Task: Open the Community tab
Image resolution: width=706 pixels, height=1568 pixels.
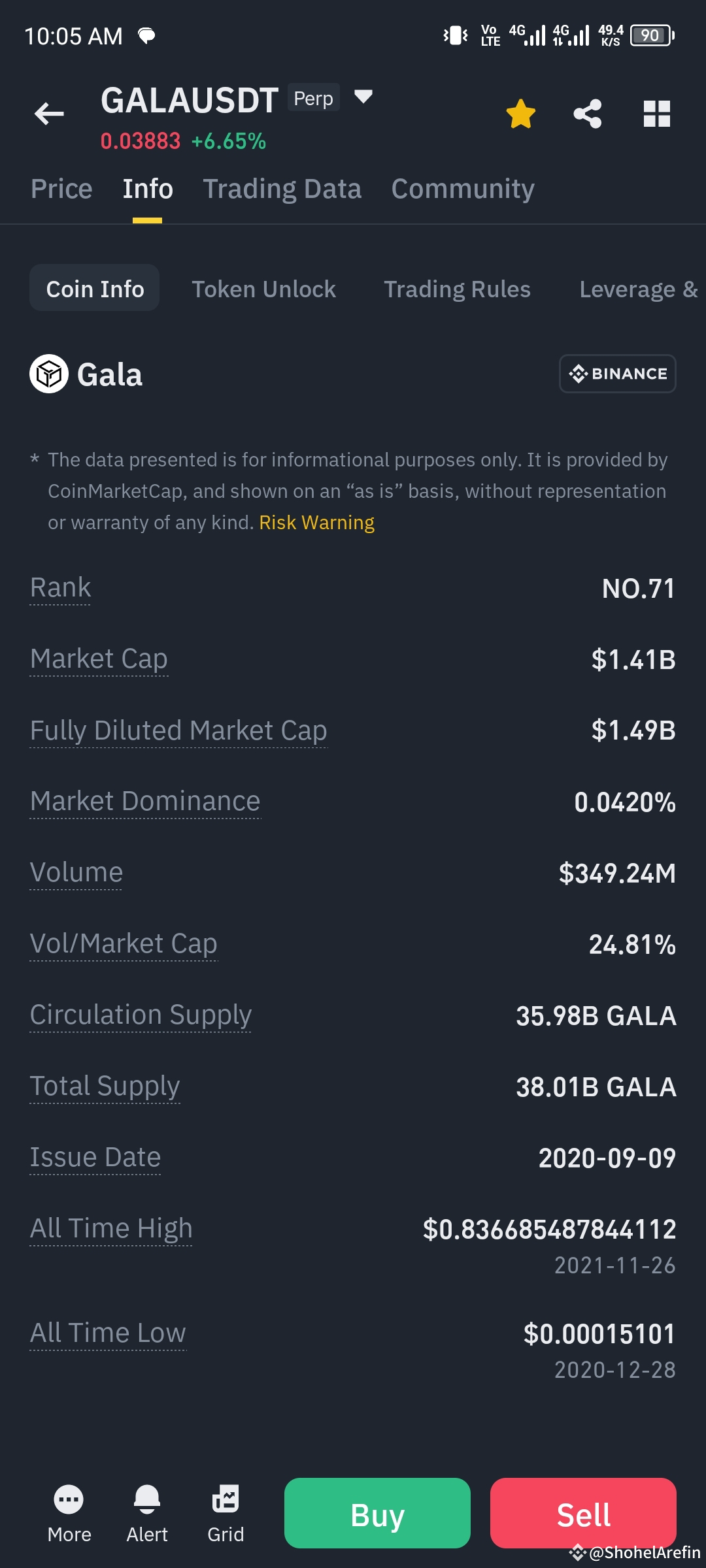Action: tap(463, 189)
